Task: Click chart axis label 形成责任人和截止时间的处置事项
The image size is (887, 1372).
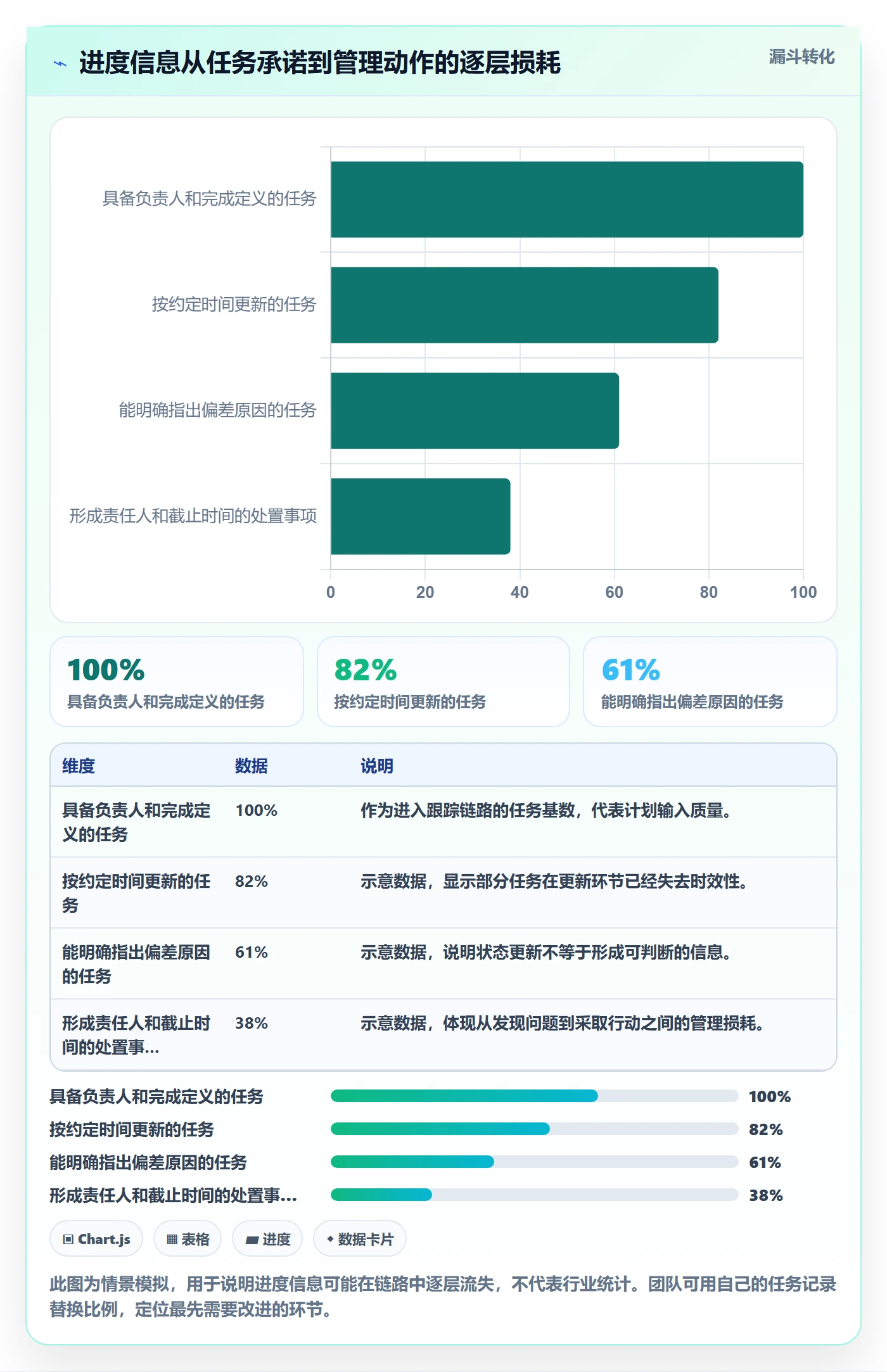Action: click(193, 516)
